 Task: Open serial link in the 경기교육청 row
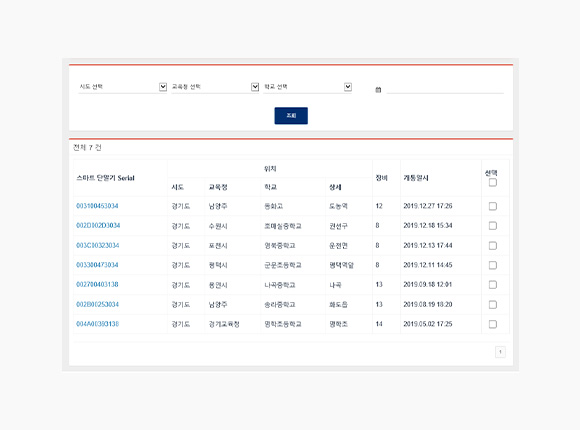pyautogui.click(x=98, y=324)
